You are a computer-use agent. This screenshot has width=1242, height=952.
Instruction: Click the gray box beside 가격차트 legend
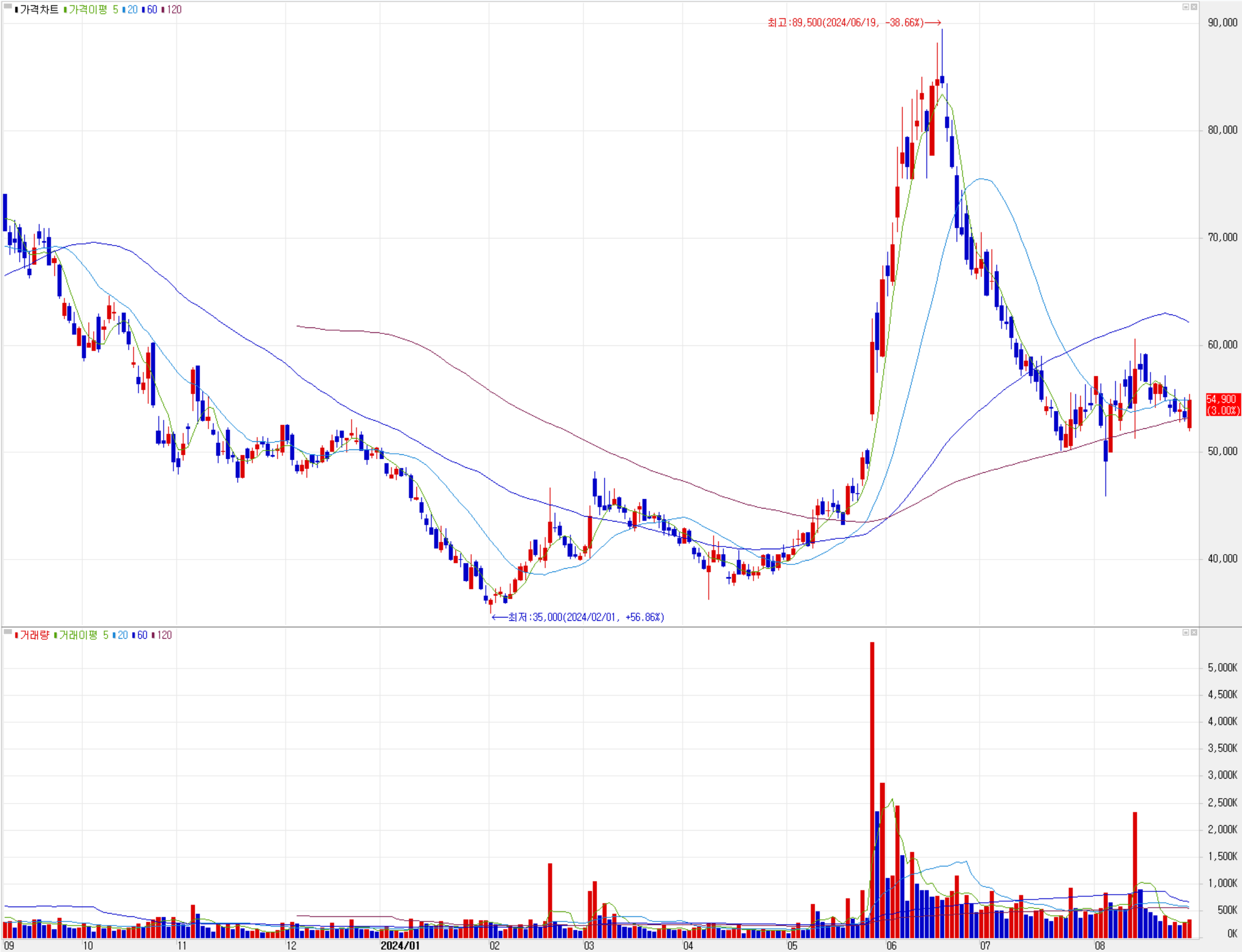[8, 7]
